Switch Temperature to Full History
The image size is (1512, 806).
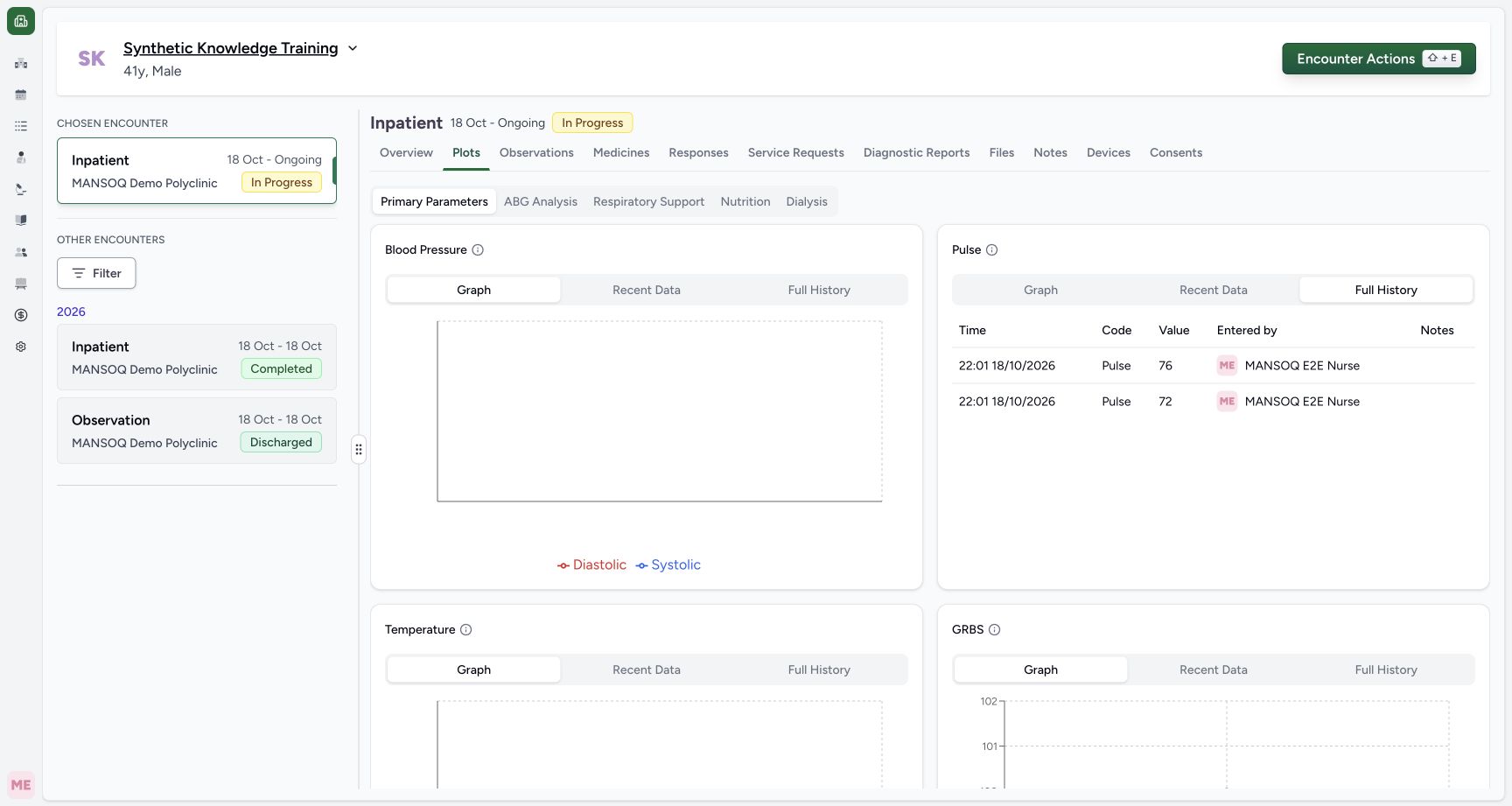point(819,669)
